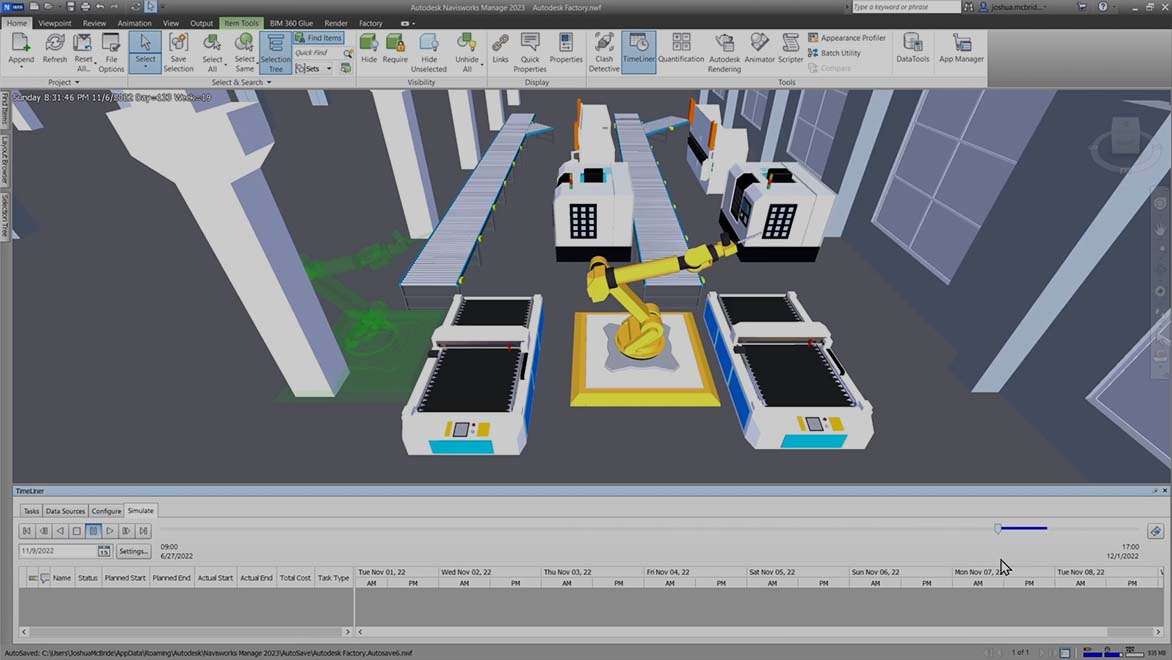1172x660 pixels.
Task: Open Autodesk Rendering panel
Action: click(724, 52)
